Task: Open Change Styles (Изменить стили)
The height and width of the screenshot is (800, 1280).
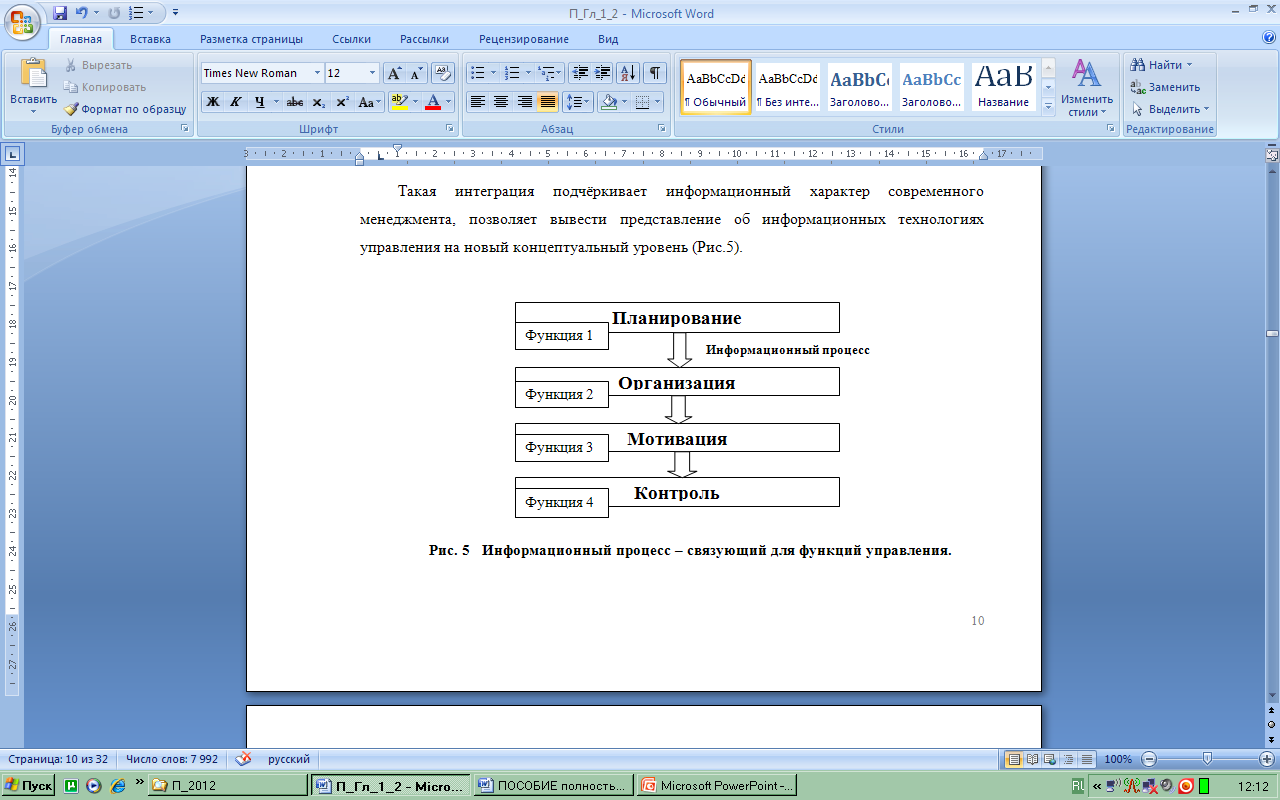Action: (1087, 88)
